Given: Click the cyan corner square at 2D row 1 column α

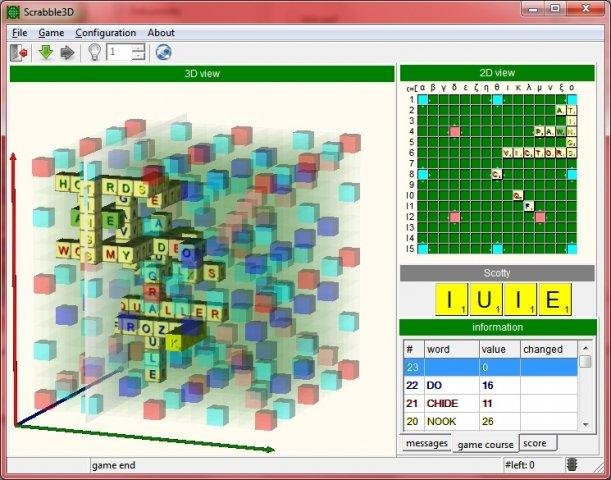Looking at the screenshot, I should (x=423, y=100).
